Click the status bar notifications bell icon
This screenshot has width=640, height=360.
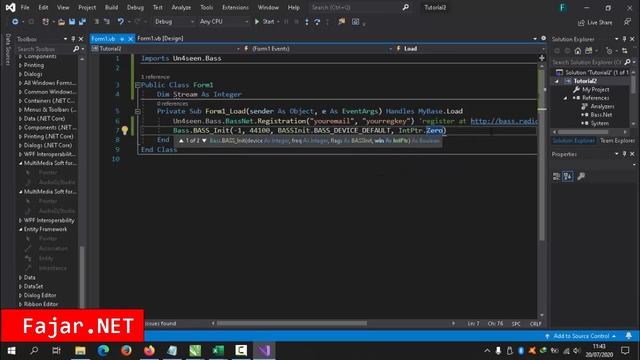click(x=629, y=336)
